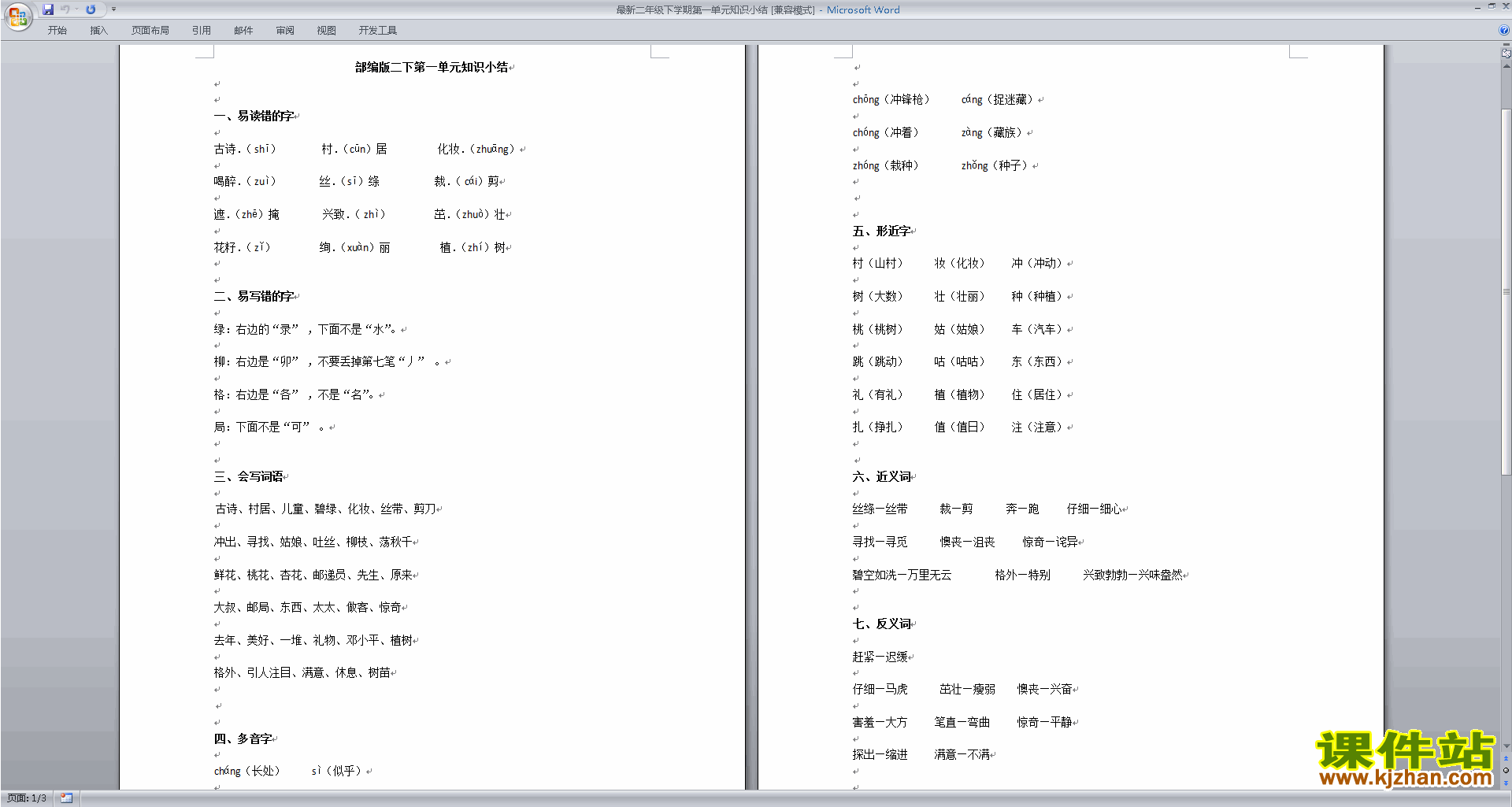Image resolution: width=1512 pixels, height=807 pixels.
Task: Click the text 古诗 (shī)
Action: (245, 150)
